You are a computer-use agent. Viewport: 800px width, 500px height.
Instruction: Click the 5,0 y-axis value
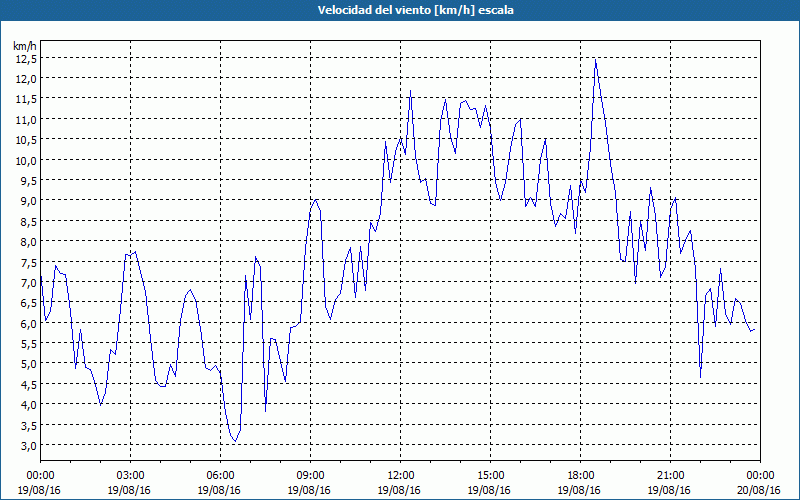pyautogui.click(x=29, y=364)
